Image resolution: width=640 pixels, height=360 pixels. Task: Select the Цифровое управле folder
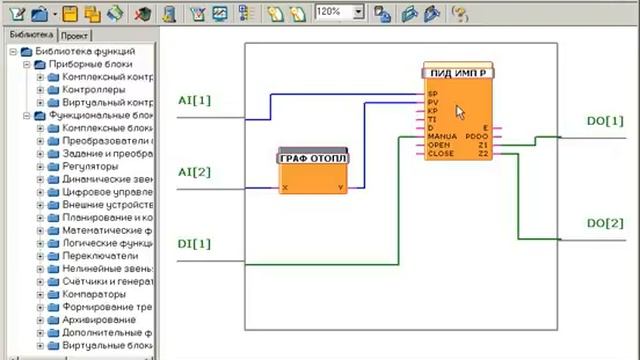107,192
